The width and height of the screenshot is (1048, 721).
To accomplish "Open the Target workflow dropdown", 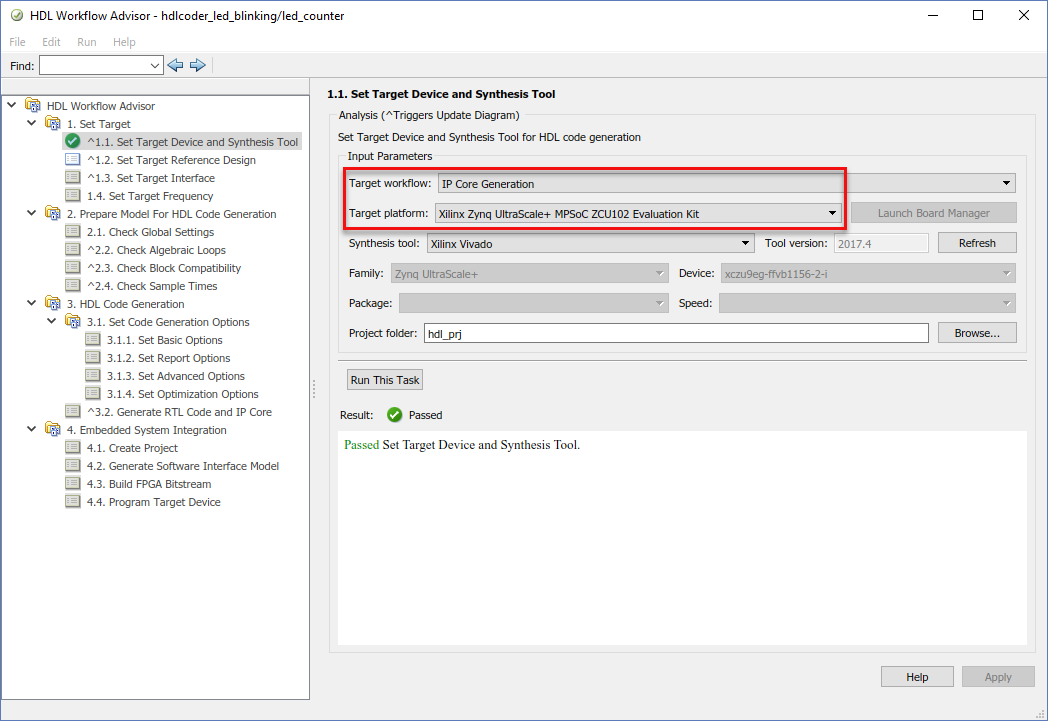I will (x=727, y=184).
